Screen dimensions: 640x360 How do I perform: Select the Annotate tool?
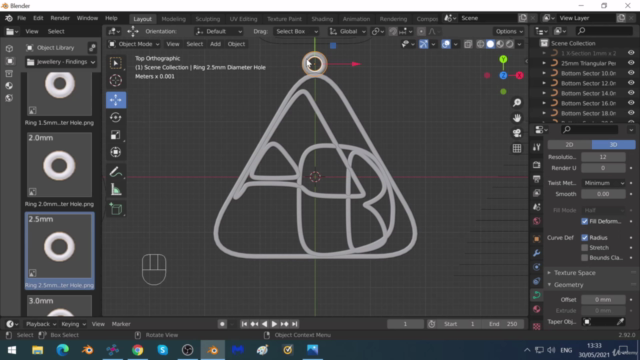pyautogui.click(x=116, y=172)
